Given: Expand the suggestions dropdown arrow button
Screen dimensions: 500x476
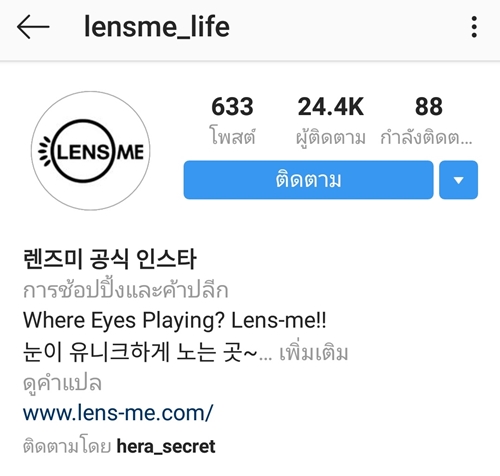Looking at the screenshot, I should point(458,180).
